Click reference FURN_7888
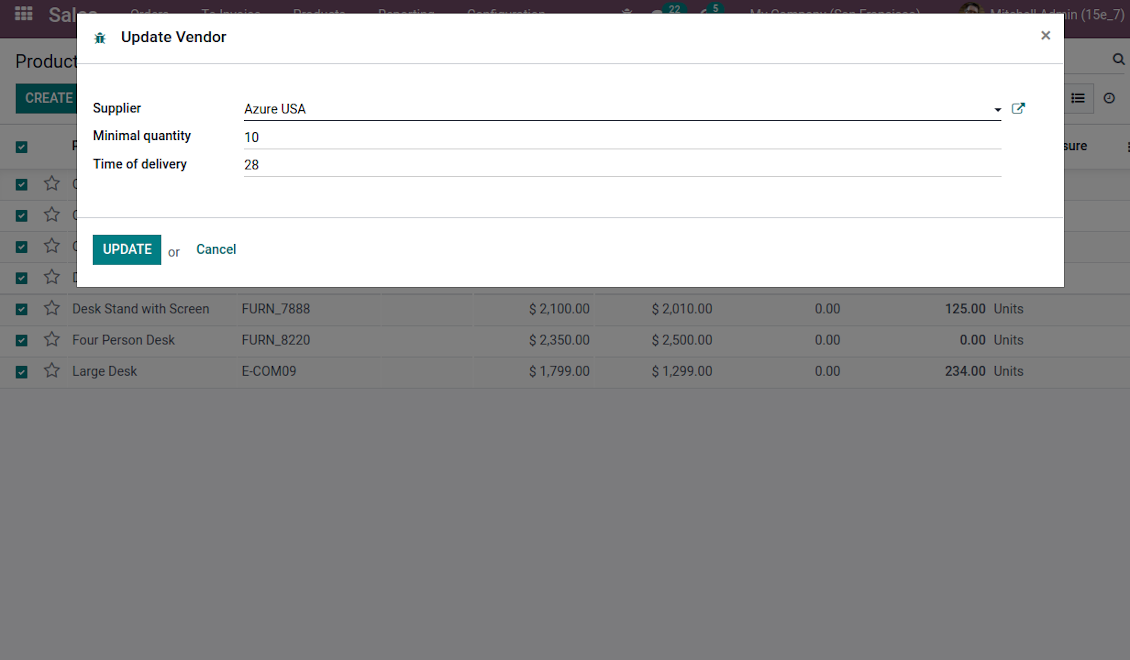 [276, 308]
